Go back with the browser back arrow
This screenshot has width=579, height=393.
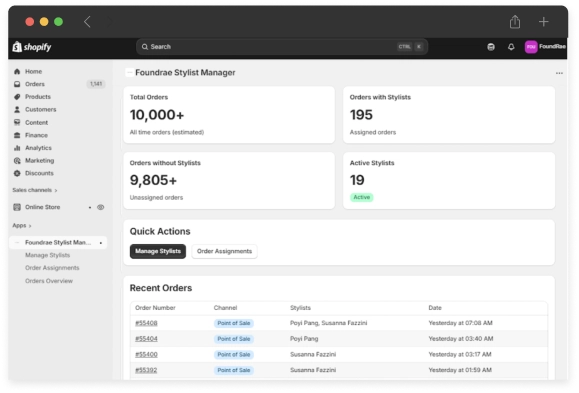(x=87, y=22)
